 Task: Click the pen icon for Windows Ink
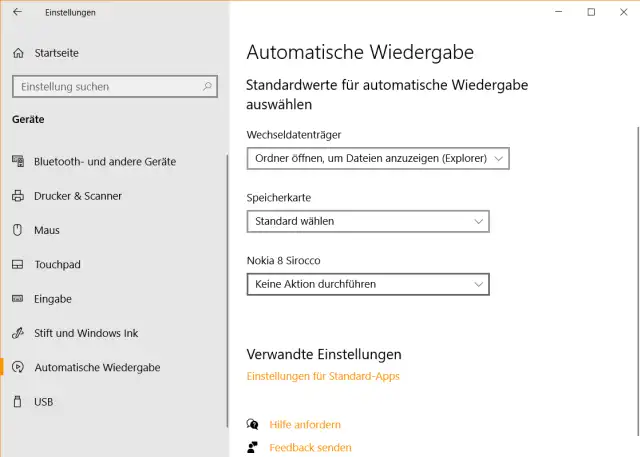17,333
